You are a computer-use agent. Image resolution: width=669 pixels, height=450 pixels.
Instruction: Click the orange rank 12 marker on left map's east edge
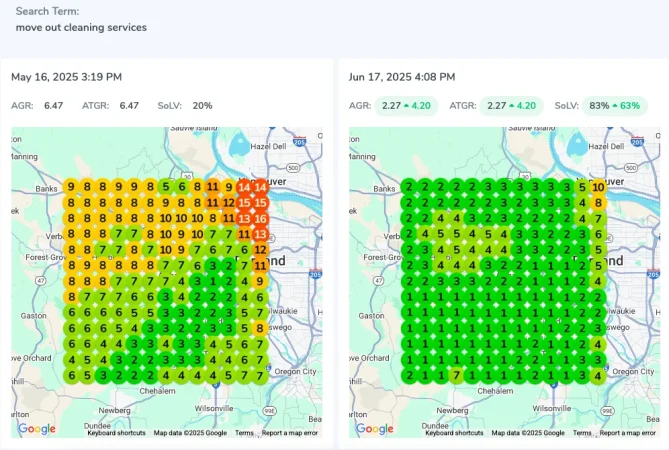tap(260, 250)
